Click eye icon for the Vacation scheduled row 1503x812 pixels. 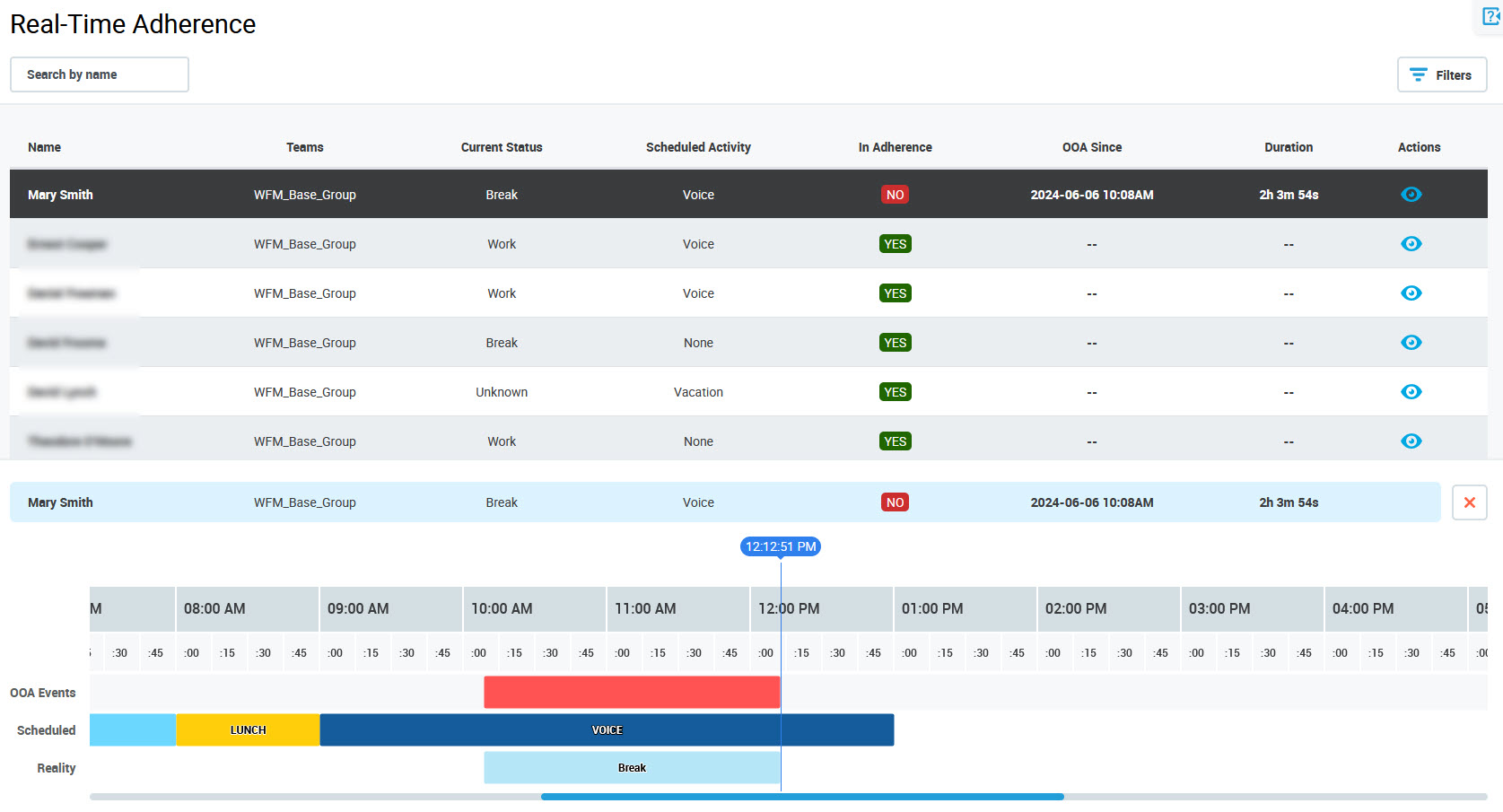(1411, 392)
